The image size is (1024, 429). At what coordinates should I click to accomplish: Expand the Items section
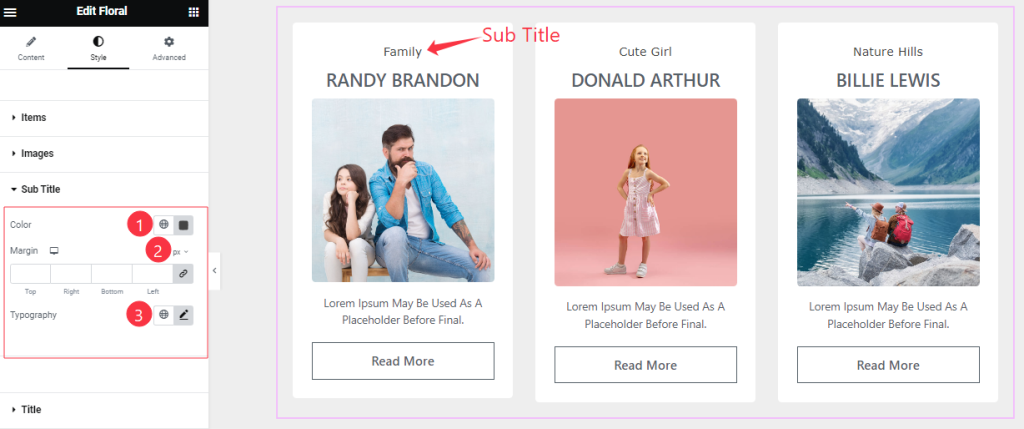104,118
